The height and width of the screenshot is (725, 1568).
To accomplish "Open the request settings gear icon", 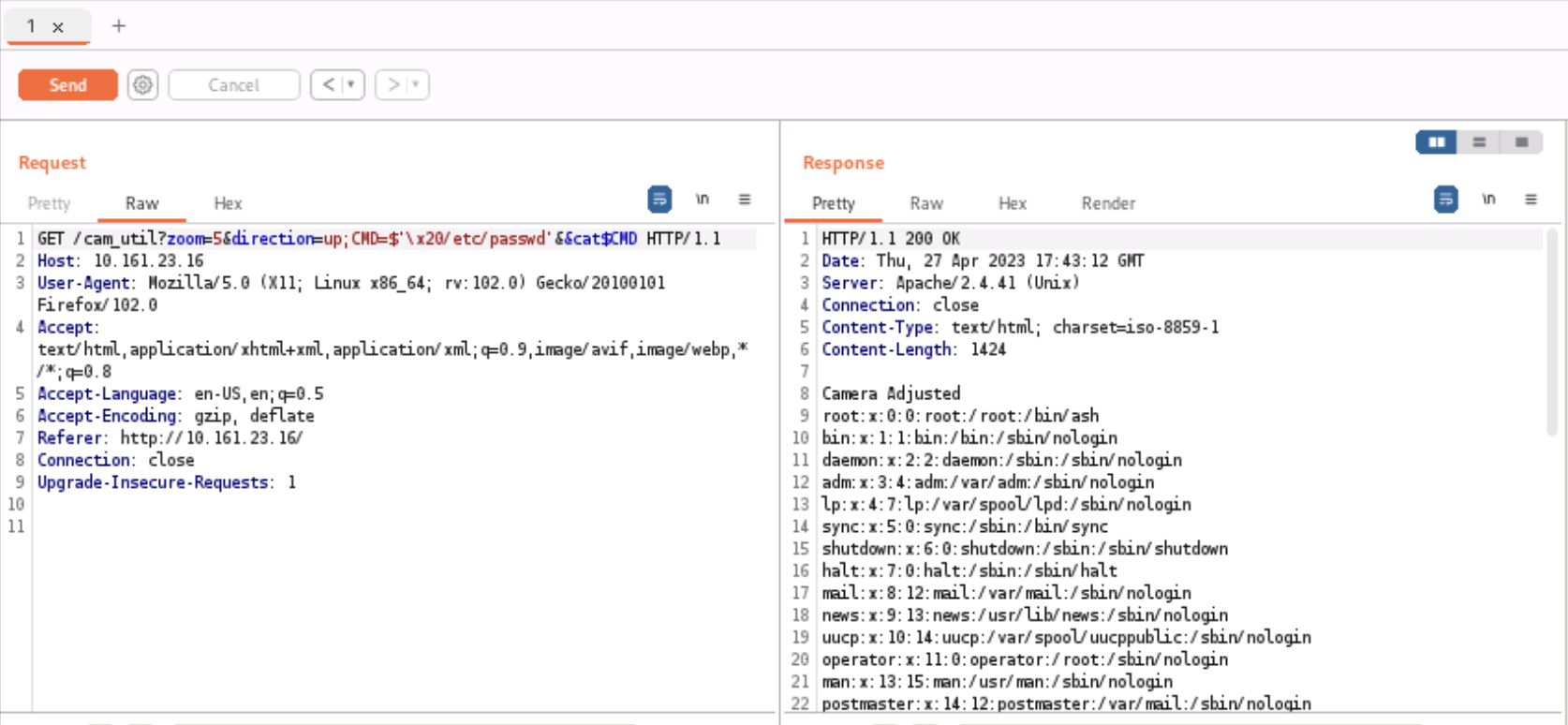I will (142, 85).
